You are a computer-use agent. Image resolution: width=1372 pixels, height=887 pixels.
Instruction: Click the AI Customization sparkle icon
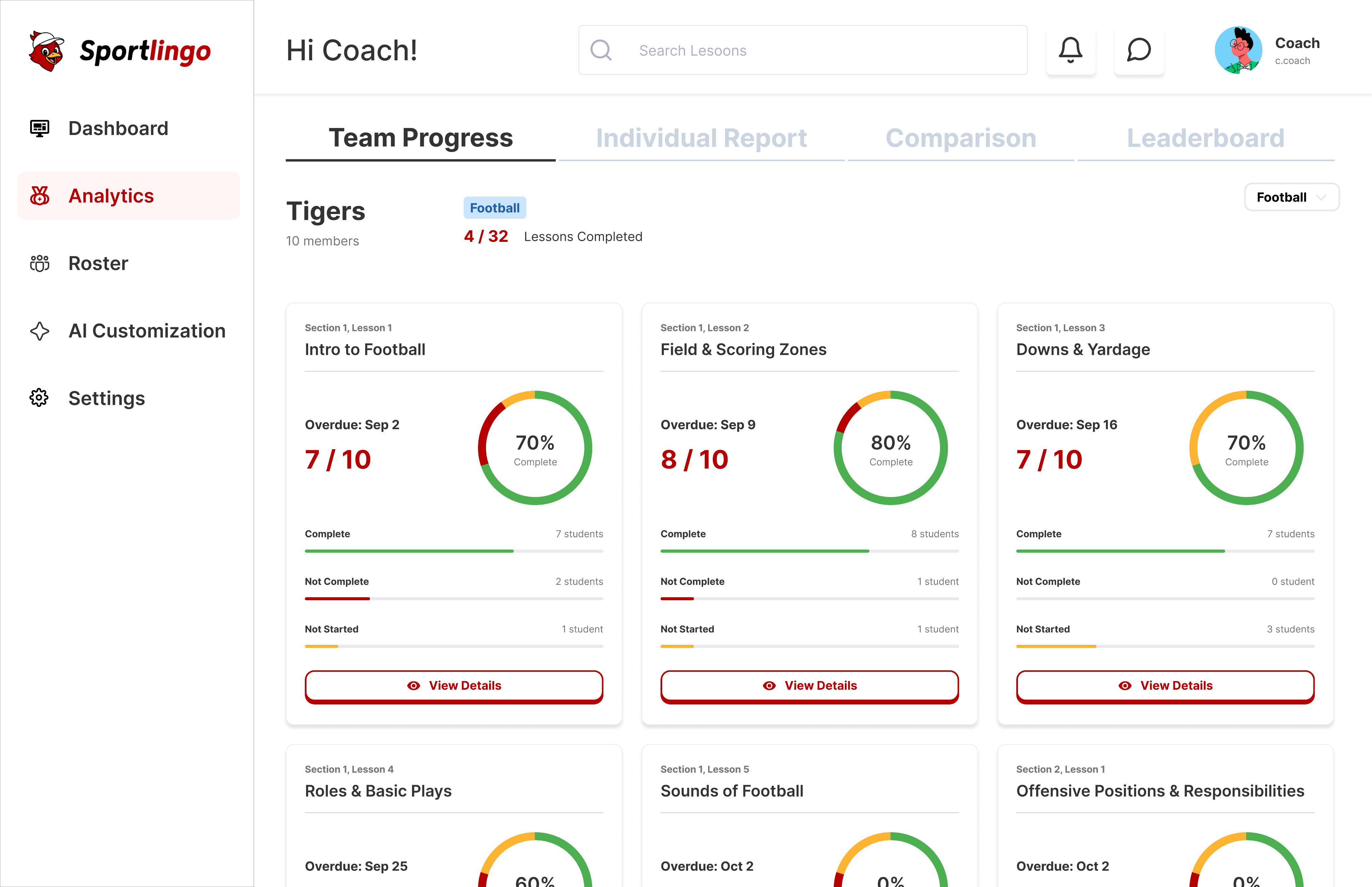(x=40, y=331)
